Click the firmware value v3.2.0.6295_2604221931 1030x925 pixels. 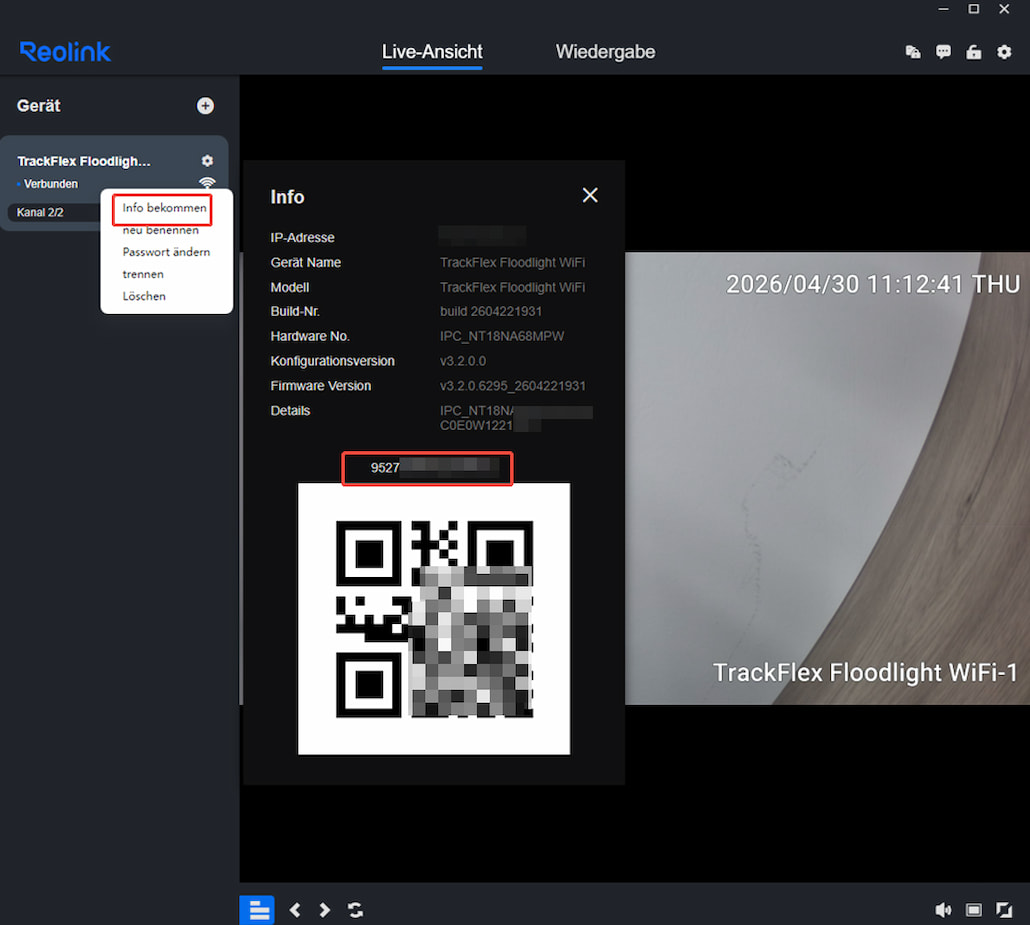point(512,386)
